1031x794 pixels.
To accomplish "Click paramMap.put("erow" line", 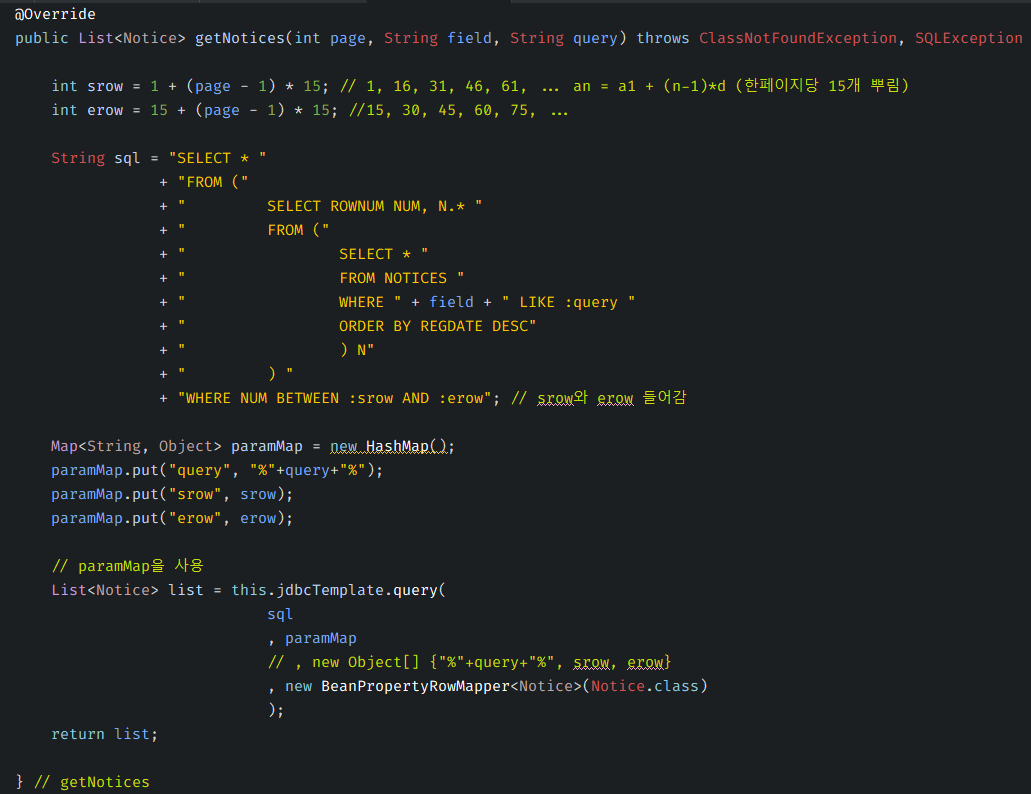I will coord(172,519).
